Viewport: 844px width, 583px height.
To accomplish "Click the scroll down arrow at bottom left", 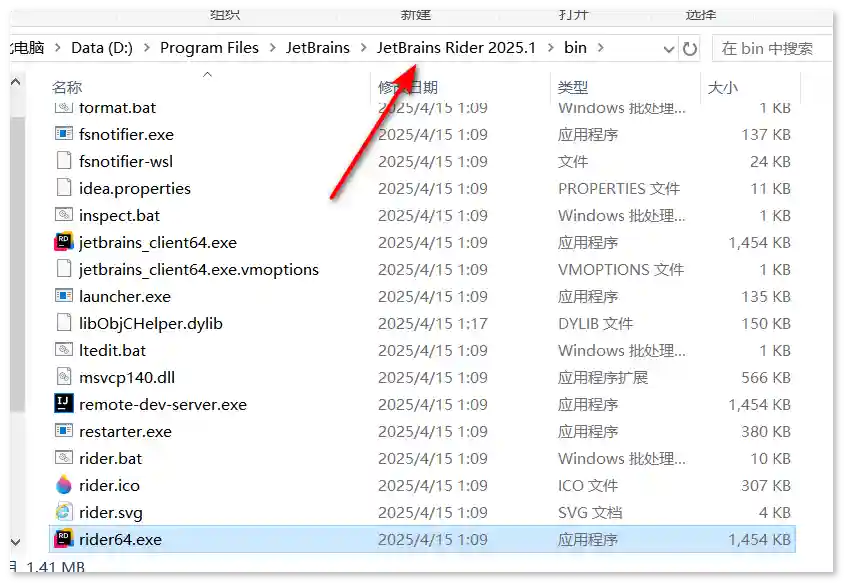I will [15, 541].
